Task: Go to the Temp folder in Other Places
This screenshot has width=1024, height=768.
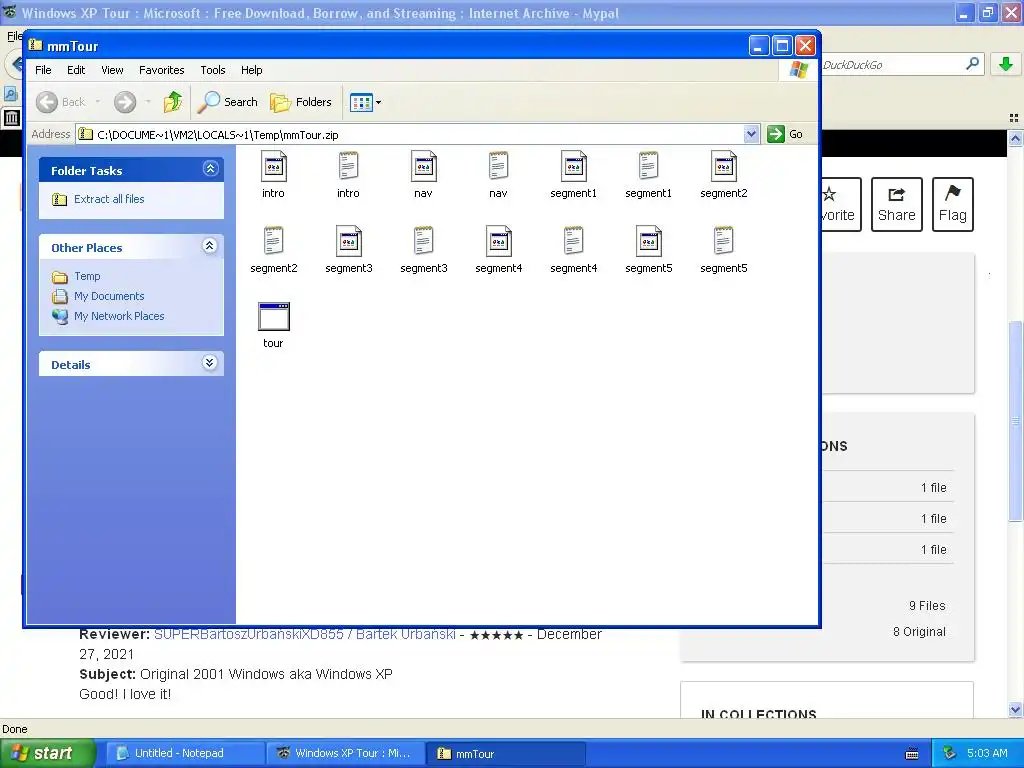Action: coord(87,276)
